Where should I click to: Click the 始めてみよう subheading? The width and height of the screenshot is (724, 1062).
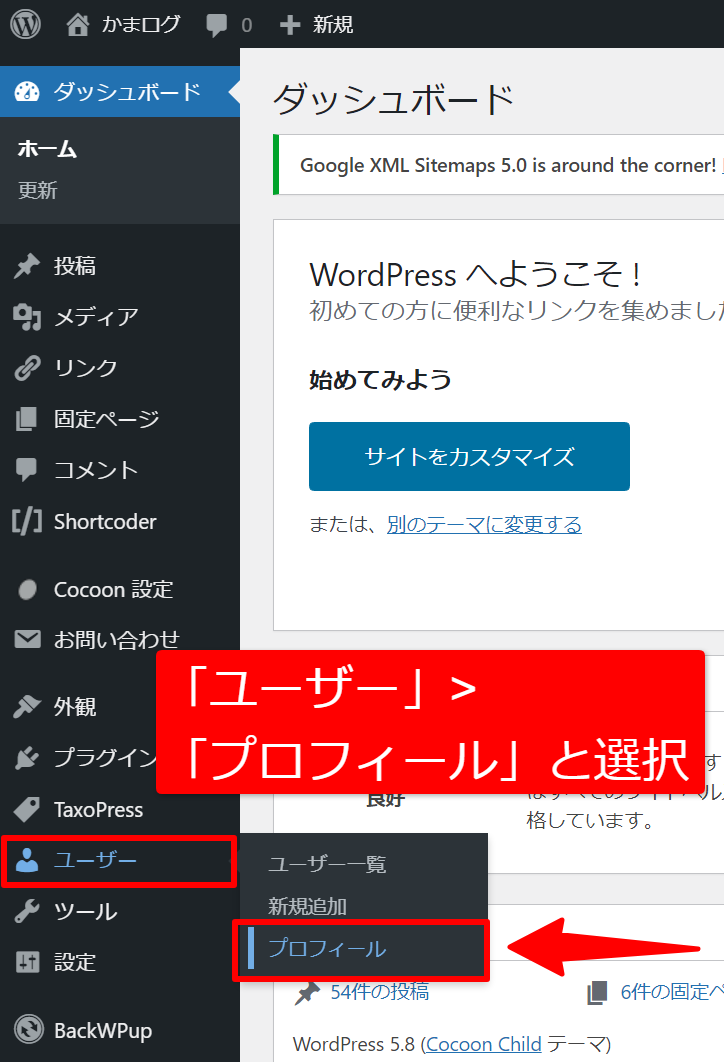coord(380,379)
